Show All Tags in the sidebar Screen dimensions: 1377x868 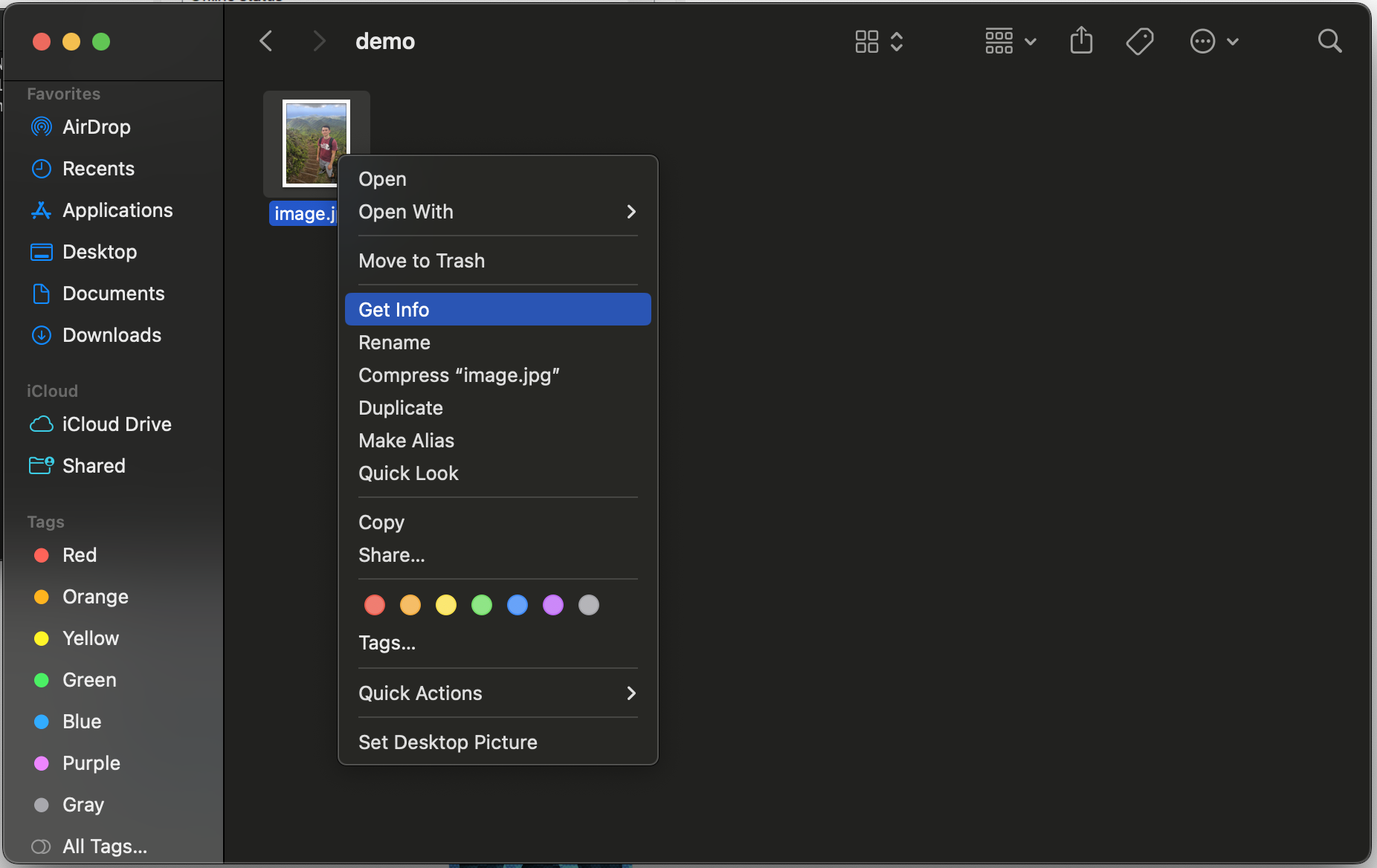click(x=104, y=846)
